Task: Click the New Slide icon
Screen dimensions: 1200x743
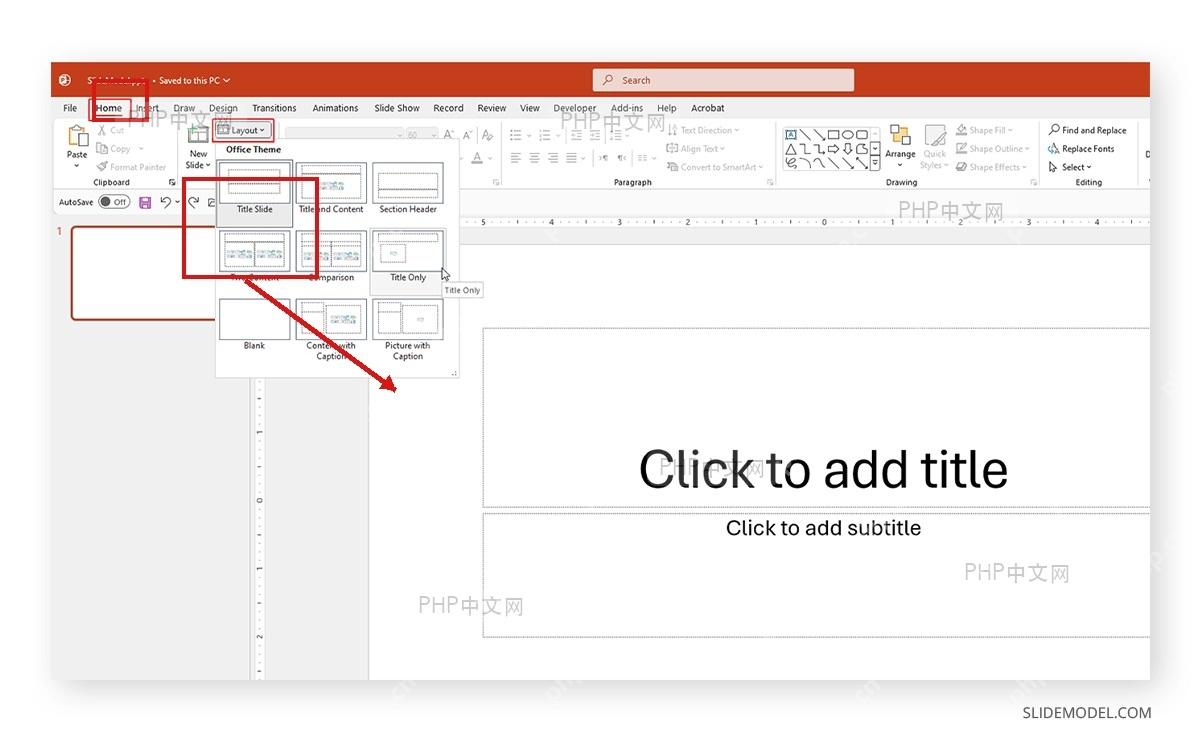Action: (x=198, y=136)
